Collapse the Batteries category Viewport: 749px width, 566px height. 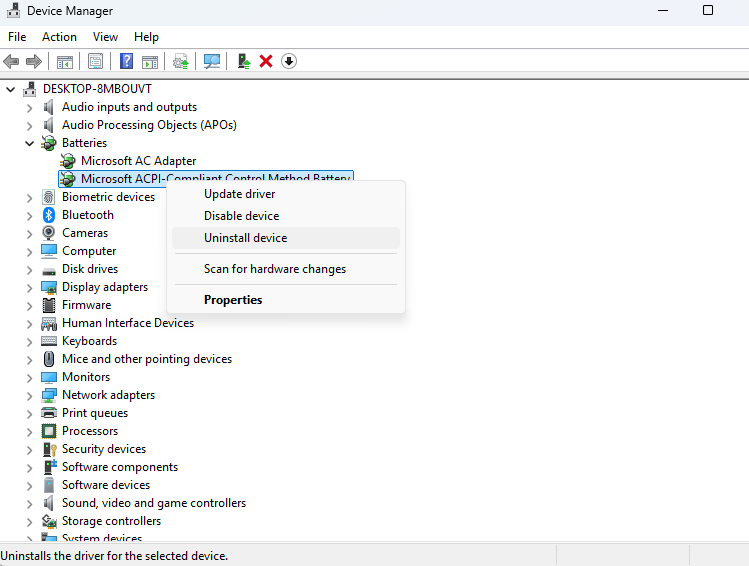[x=29, y=143]
